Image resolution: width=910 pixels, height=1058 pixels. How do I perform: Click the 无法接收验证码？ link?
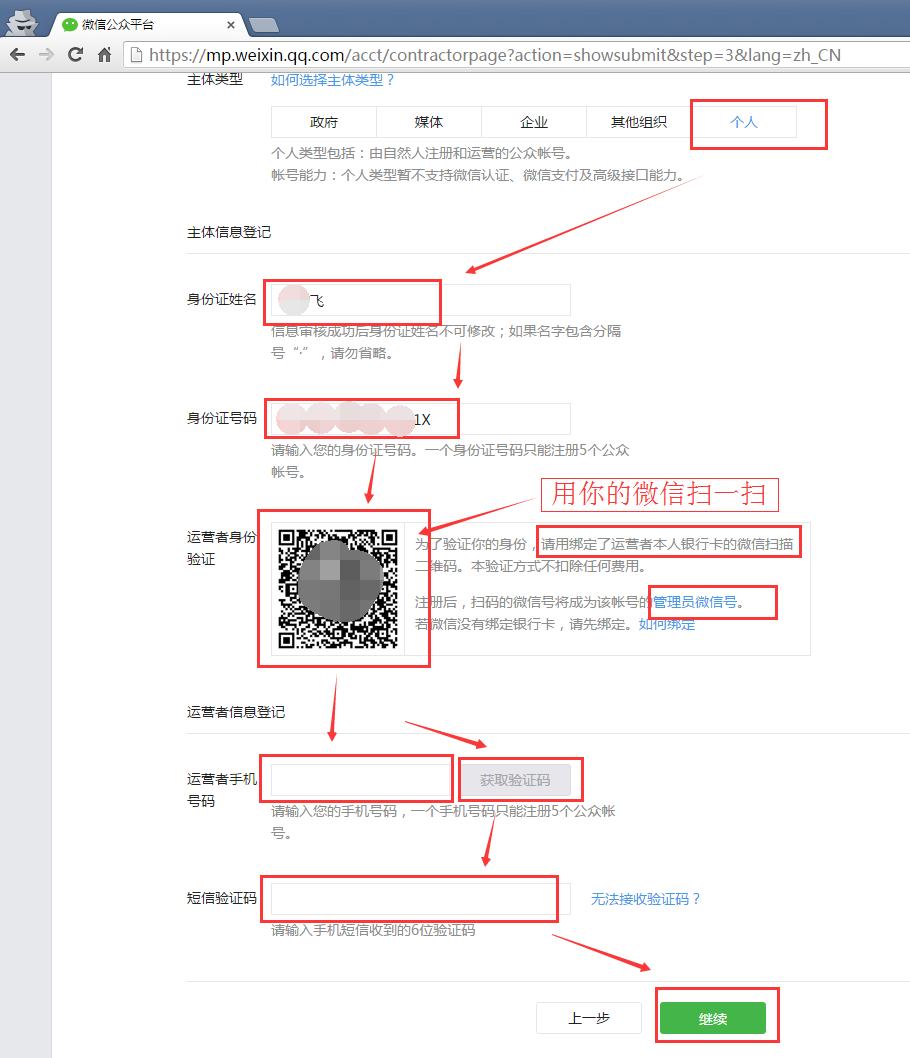tap(646, 899)
